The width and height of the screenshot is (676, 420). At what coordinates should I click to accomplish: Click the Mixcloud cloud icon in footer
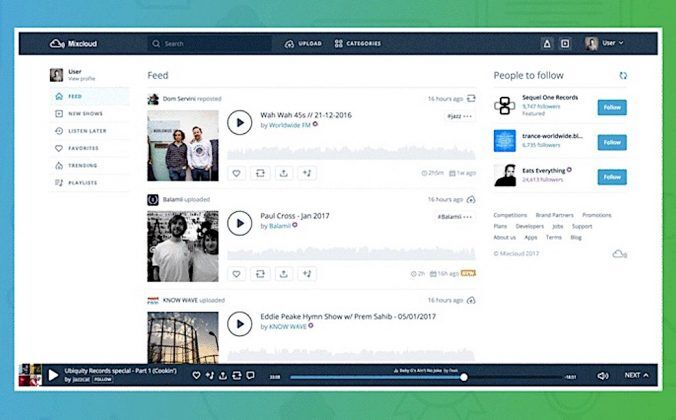pyautogui.click(x=620, y=254)
